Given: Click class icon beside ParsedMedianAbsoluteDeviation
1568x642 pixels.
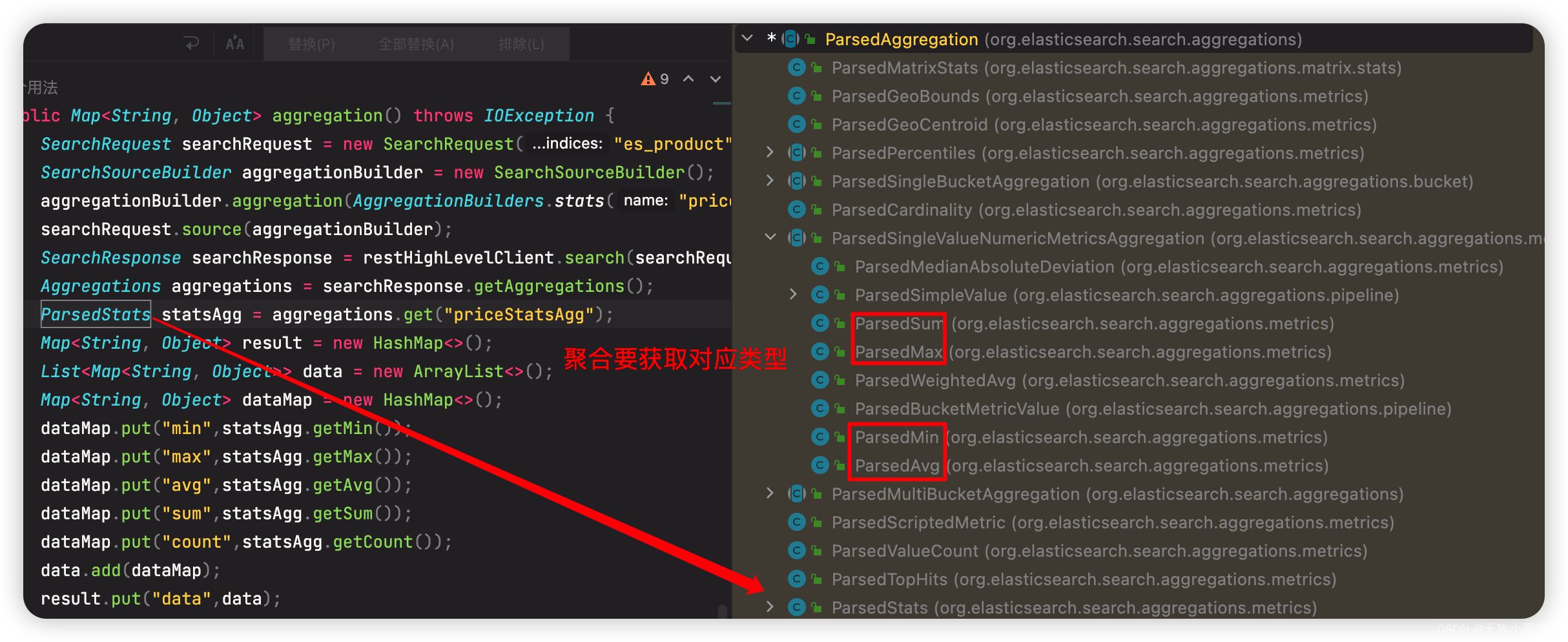Looking at the screenshot, I should coord(820,266).
